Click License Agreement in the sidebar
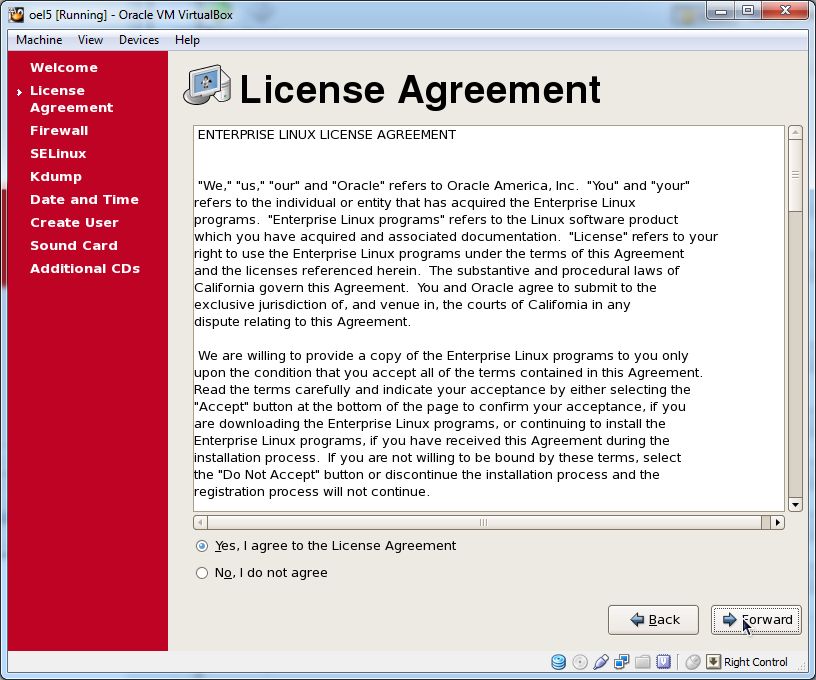This screenshot has width=816, height=680. [x=71, y=99]
